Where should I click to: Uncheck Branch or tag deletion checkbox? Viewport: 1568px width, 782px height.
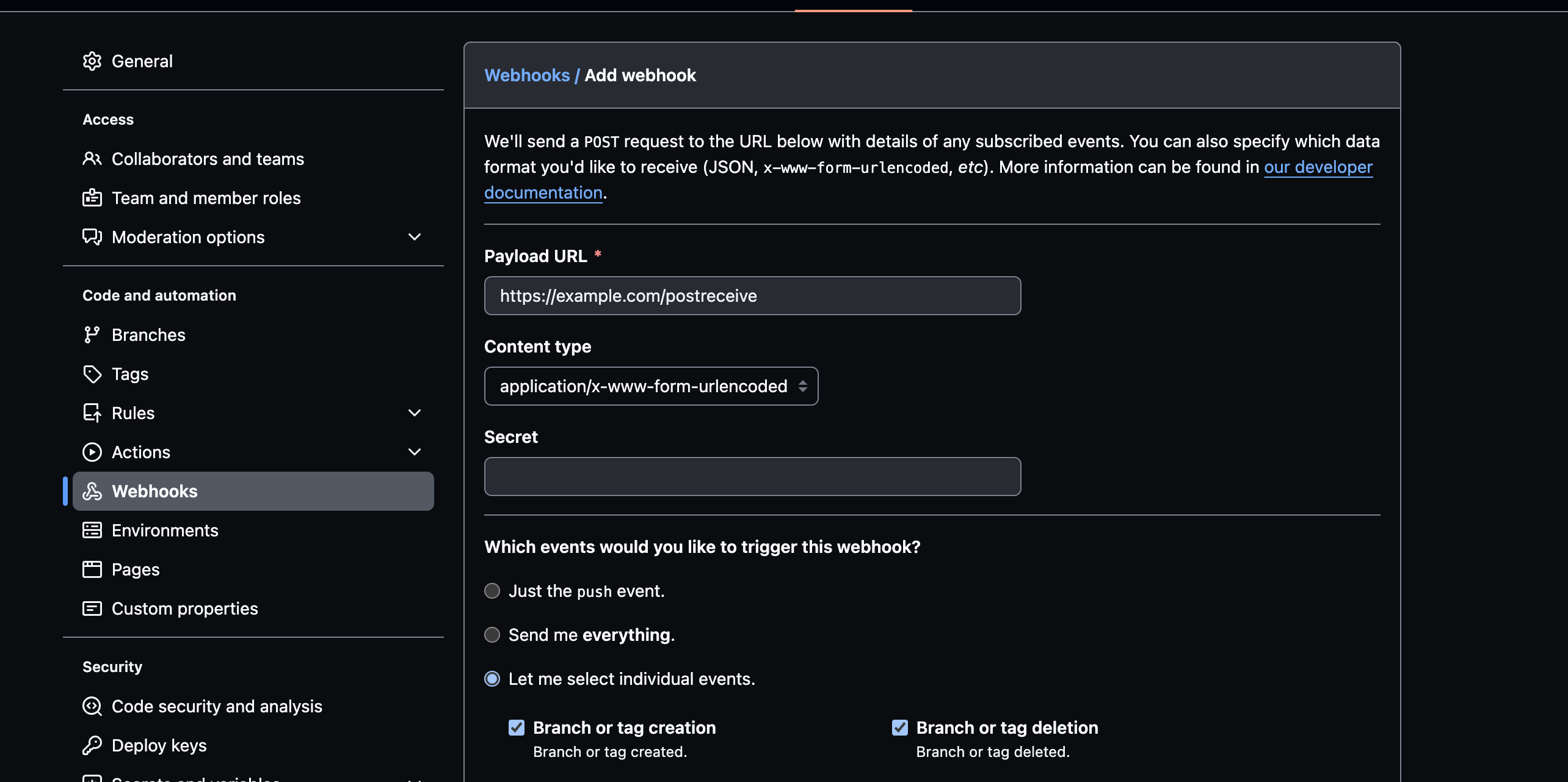pos(900,728)
